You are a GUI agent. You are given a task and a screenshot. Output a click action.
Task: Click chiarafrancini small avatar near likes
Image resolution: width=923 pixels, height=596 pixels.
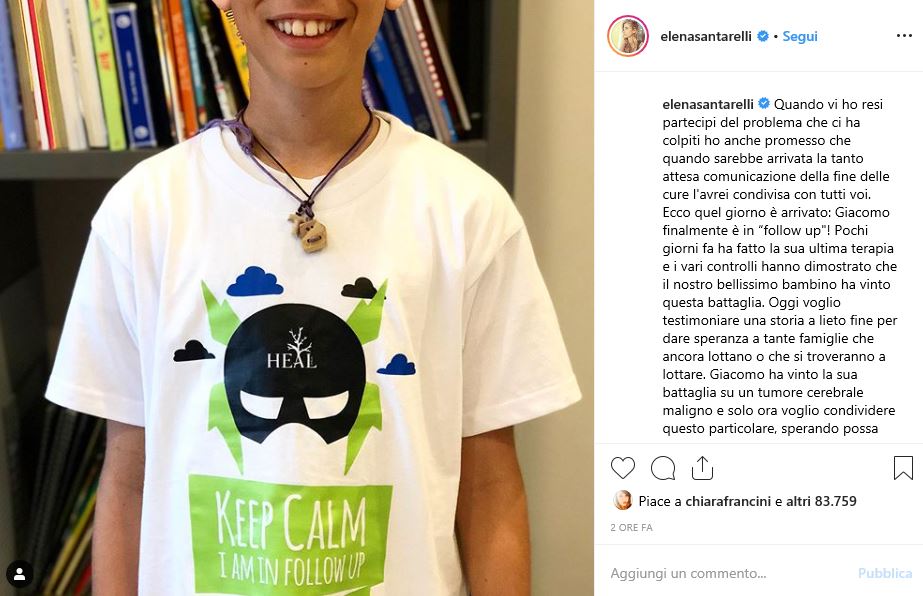(x=622, y=501)
